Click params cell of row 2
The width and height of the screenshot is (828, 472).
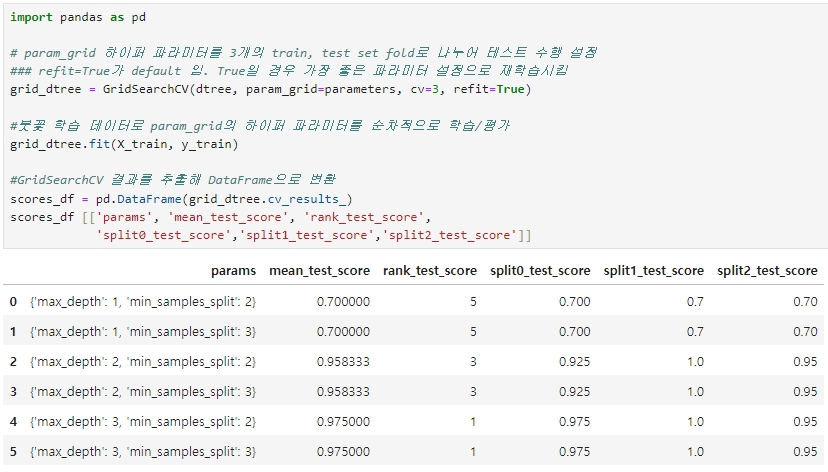pos(143,362)
